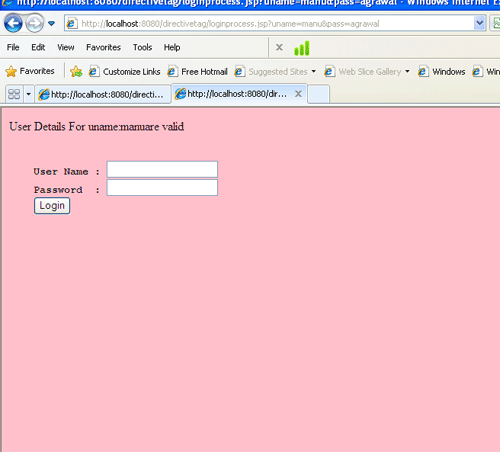The height and width of the screenshot is (452, 500).
Task: Click the Forward arrow navigation button
Action: (35, 23)
